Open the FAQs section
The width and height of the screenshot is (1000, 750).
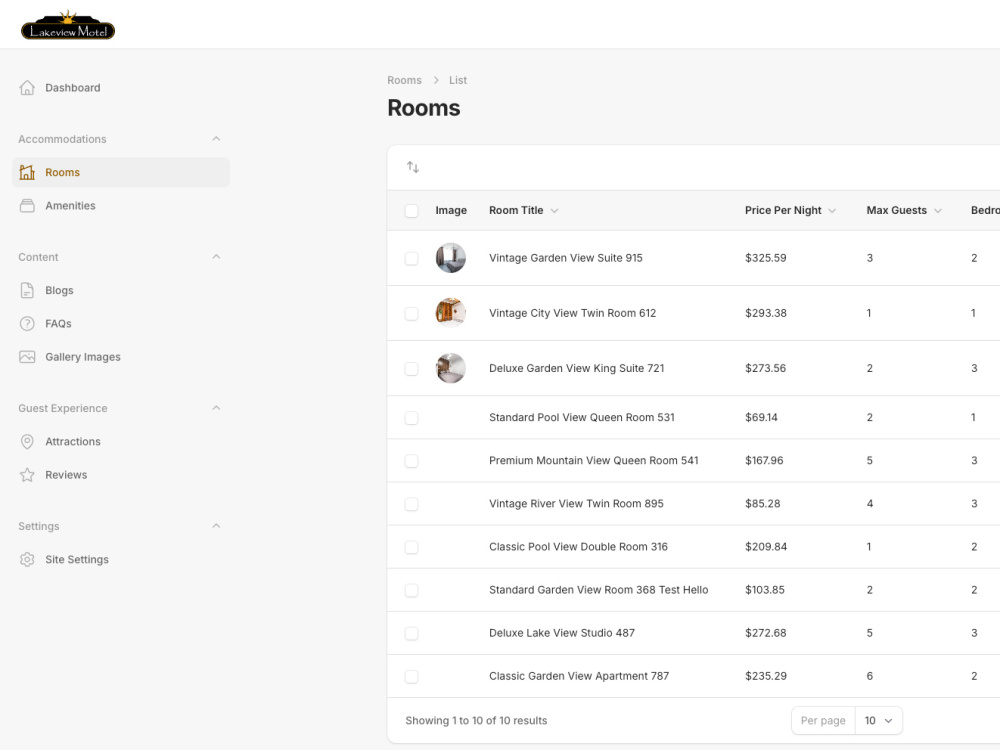click(121, 323)
